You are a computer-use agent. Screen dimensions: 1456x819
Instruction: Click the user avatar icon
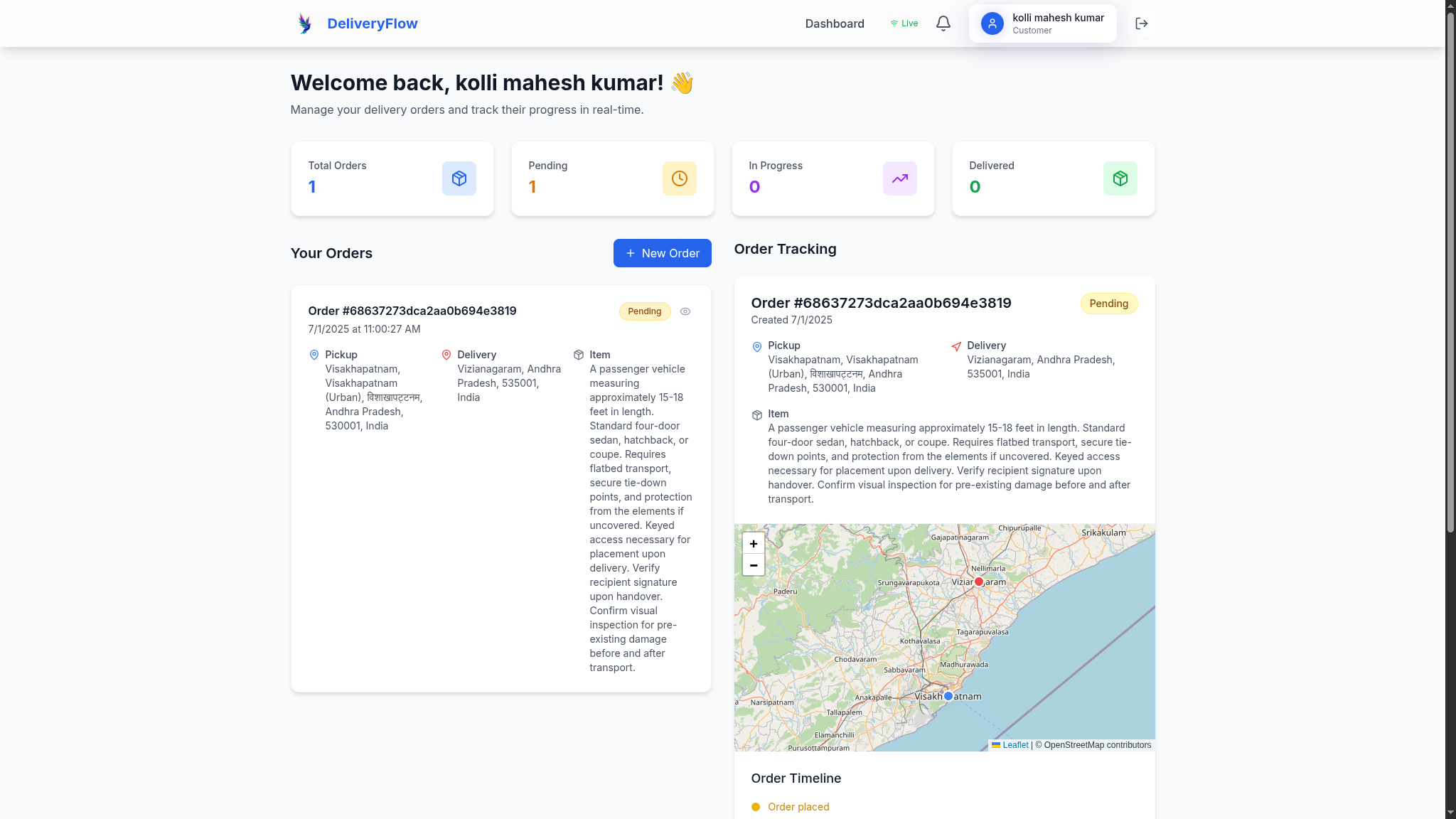992,23
